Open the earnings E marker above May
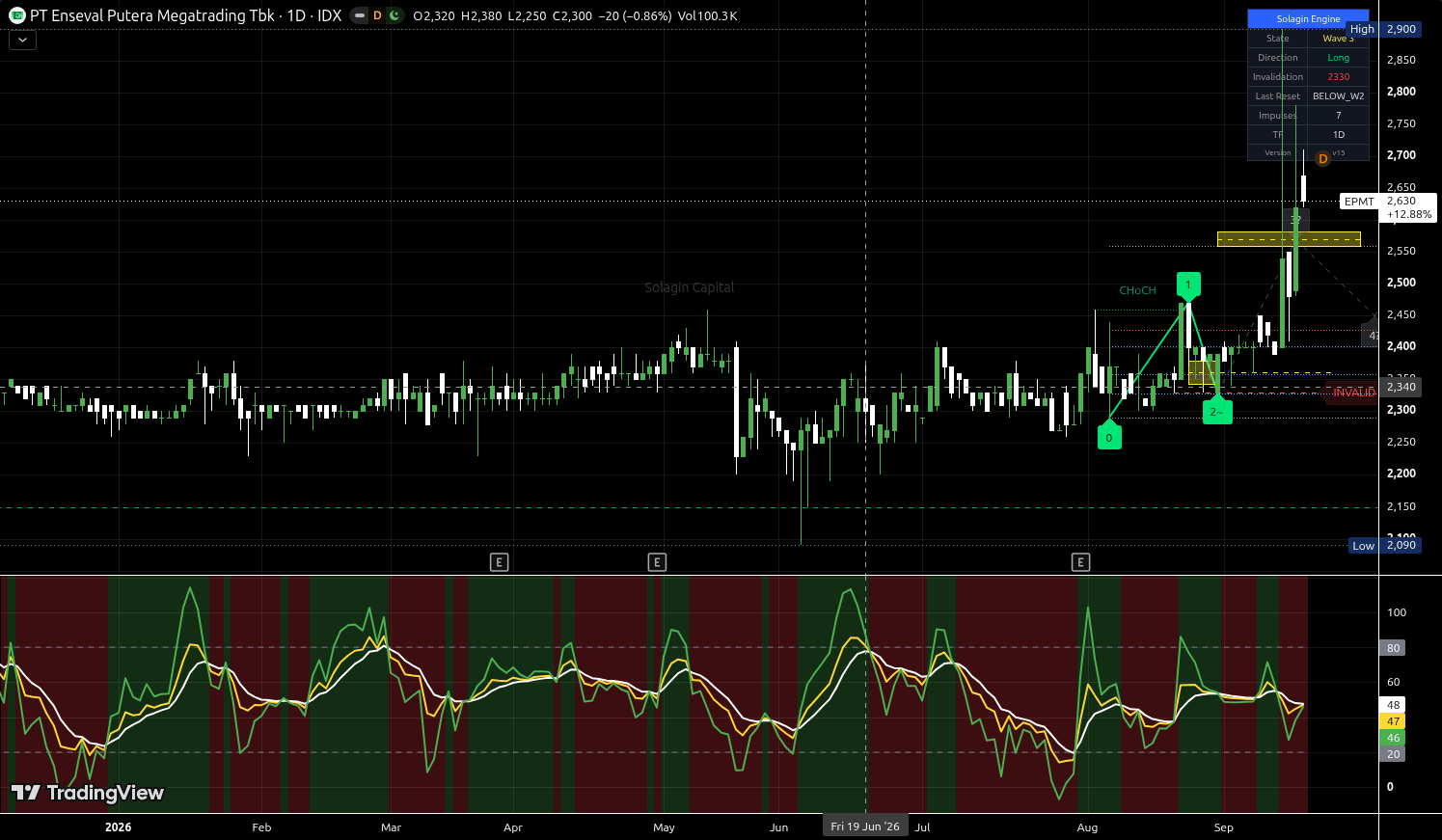The width and height of the screenshot is (1442, 840). (x=657, y=562)
